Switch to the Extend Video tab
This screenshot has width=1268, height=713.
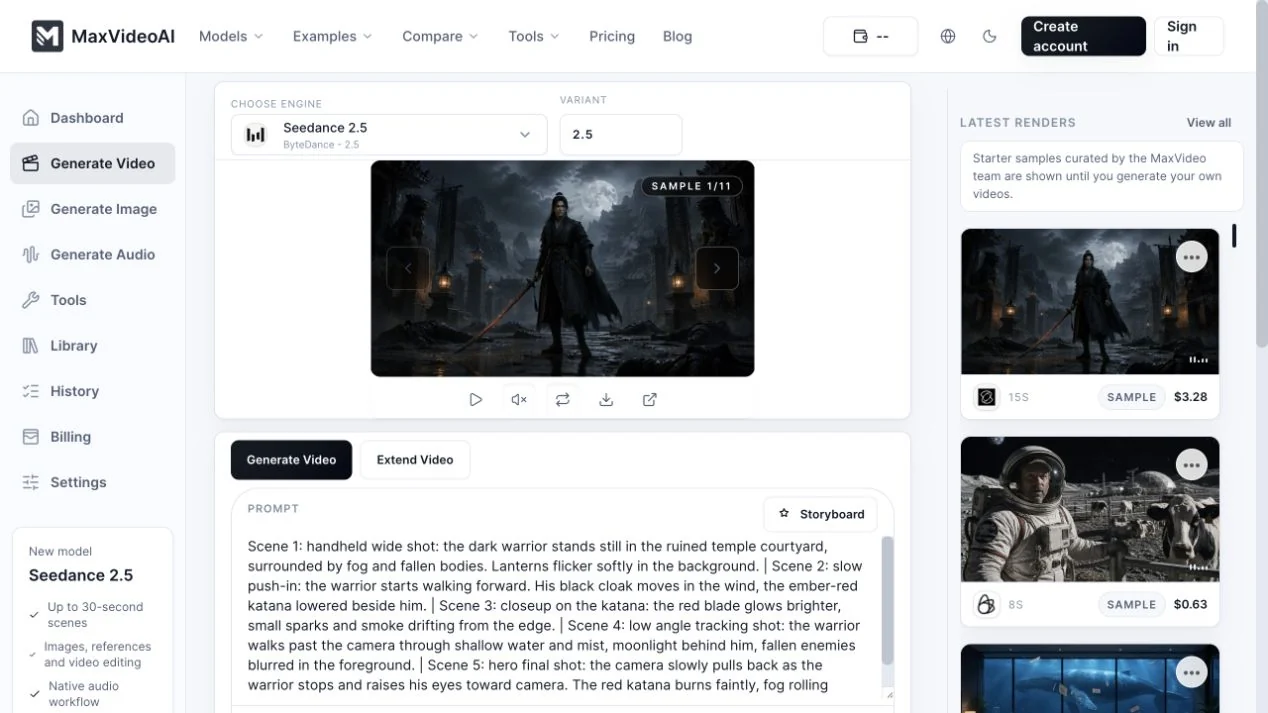pos(415,460)
